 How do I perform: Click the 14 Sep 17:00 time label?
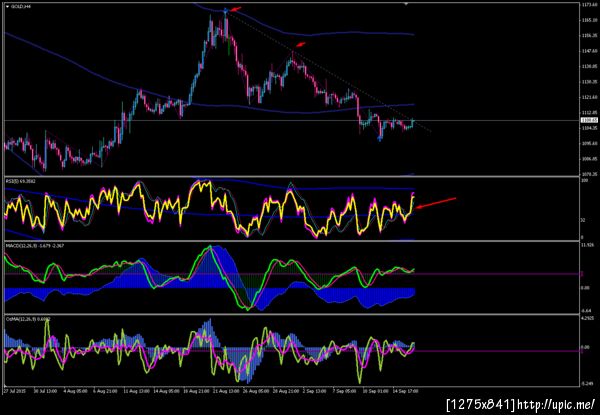point(406,392)
